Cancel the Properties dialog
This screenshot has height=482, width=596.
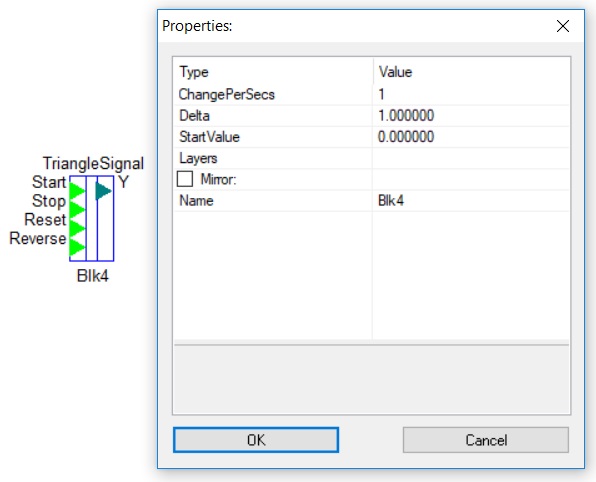click(x=486, y=440)
